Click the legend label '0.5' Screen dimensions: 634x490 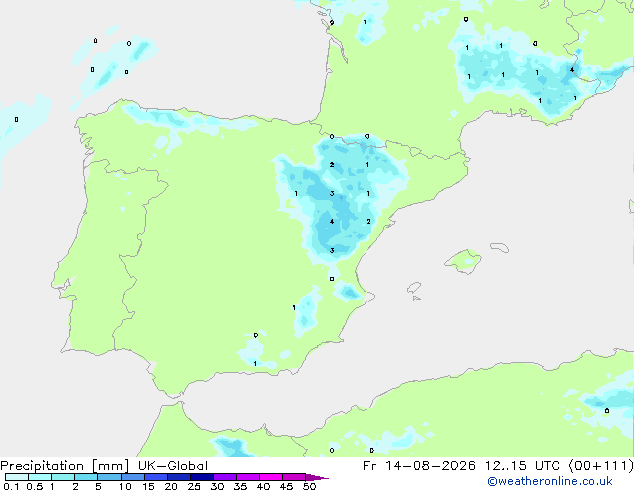point(34,486)
